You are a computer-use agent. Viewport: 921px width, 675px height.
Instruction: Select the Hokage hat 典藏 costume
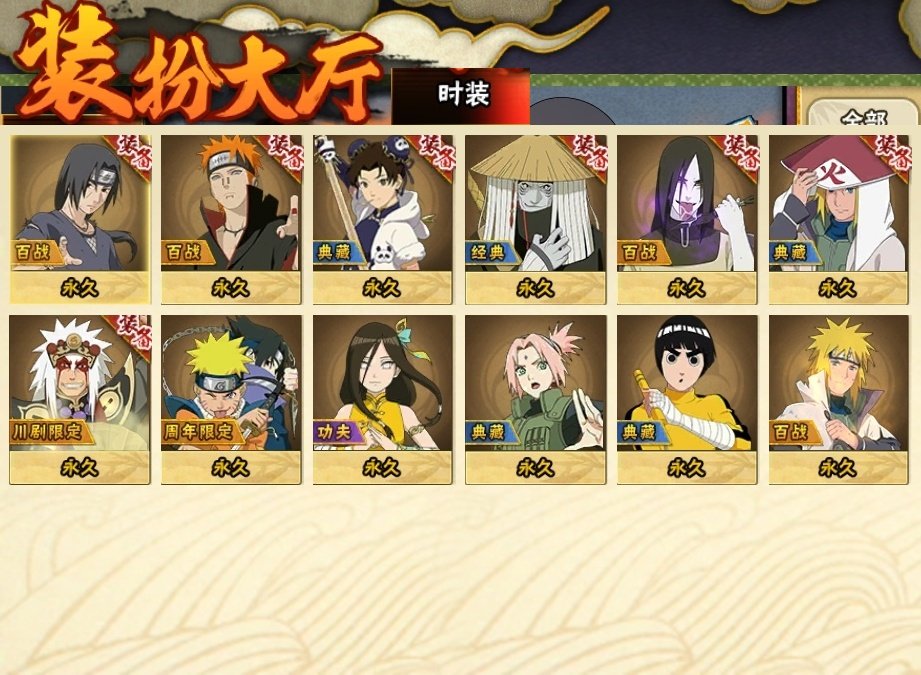point(839,219)
